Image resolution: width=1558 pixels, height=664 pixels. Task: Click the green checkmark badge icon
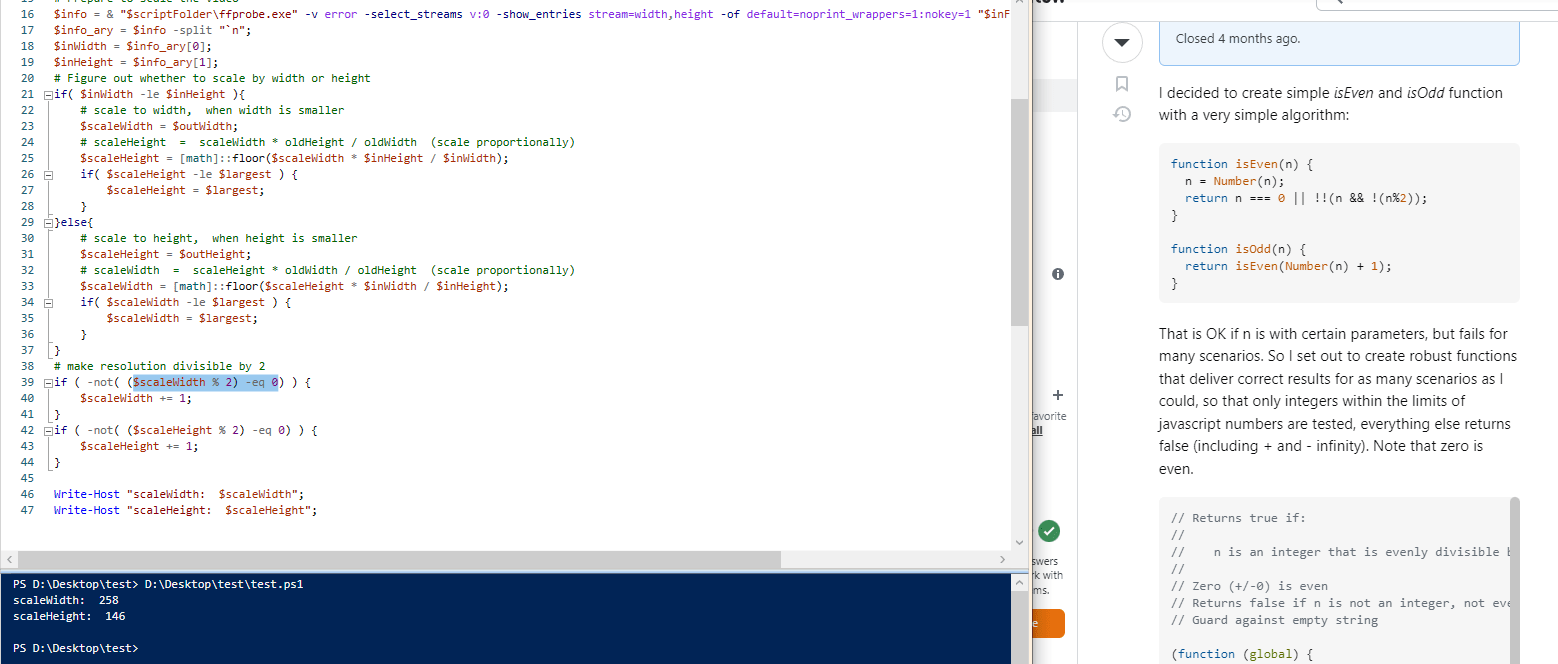1050,531
